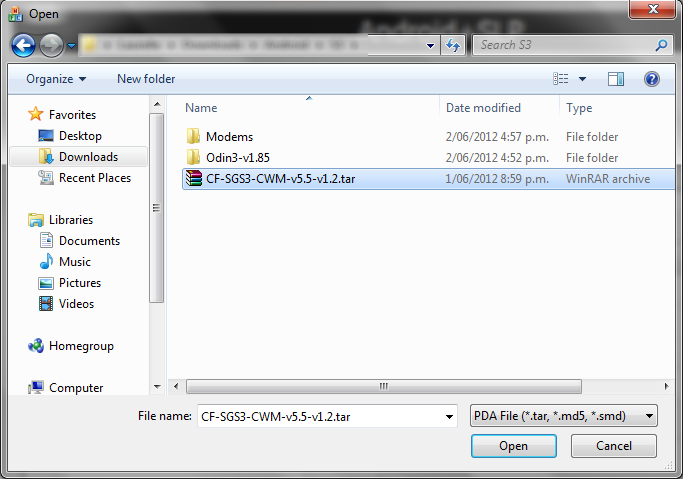Click New folder in toolbar

146,79
